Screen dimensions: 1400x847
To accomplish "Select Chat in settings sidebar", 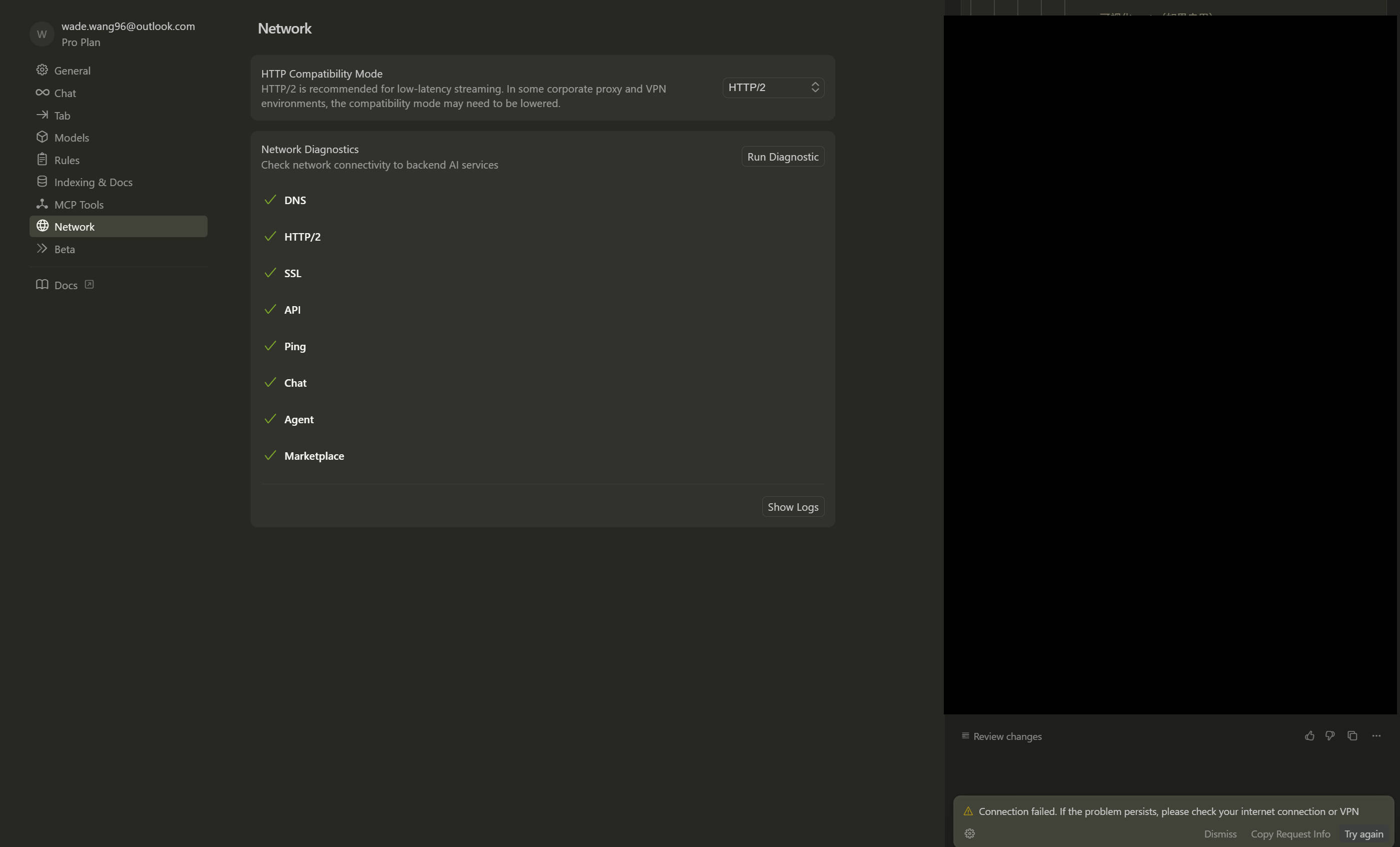I will click(118, 93).
